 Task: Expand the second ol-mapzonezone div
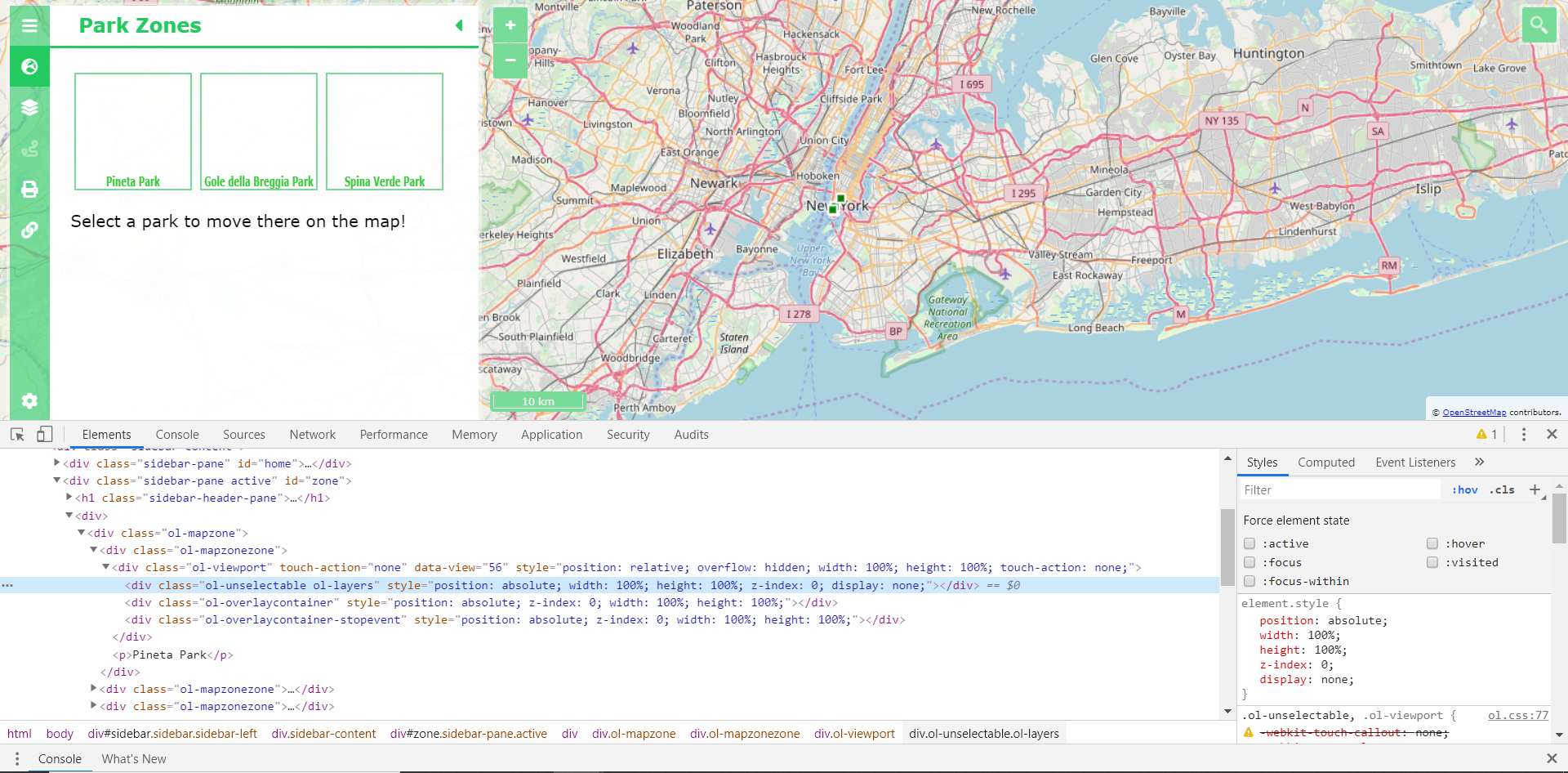click(x=93, y=688)
